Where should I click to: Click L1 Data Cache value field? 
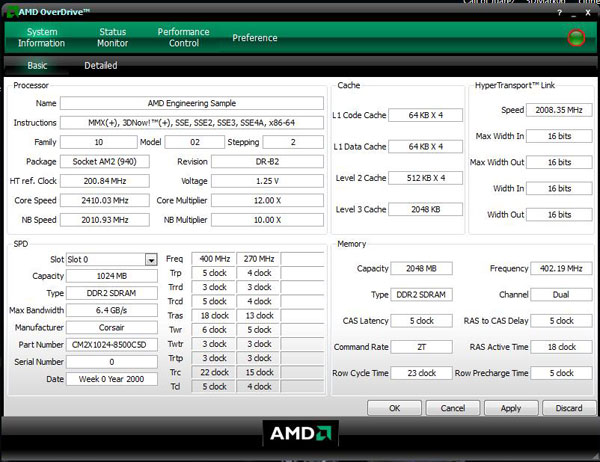(x=426, y=147)
